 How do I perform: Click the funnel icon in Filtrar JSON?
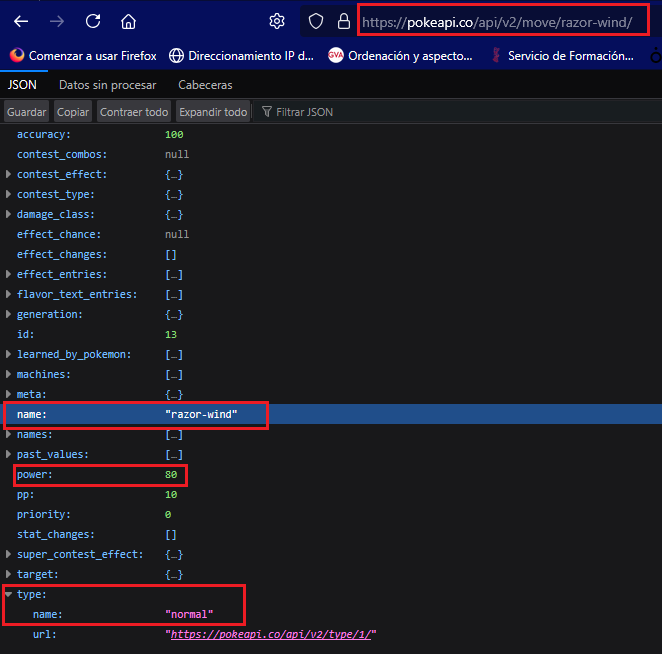click(267, 112)
